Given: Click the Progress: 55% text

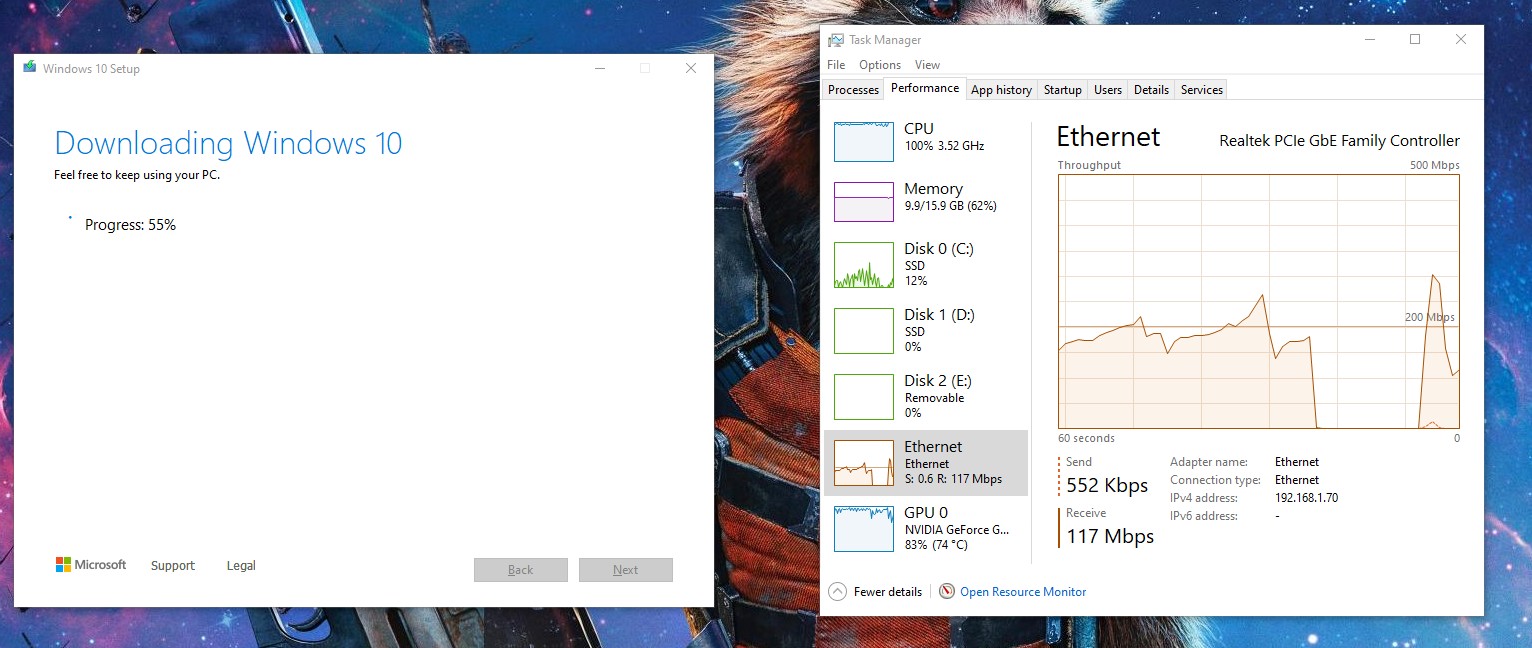Looking at the screenshot, I should pos(130,225).
